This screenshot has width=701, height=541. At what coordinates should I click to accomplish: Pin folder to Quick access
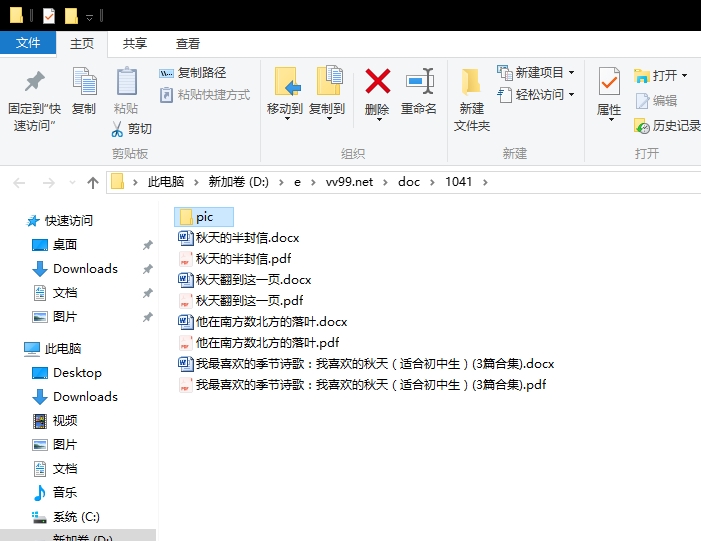point(34,99)
